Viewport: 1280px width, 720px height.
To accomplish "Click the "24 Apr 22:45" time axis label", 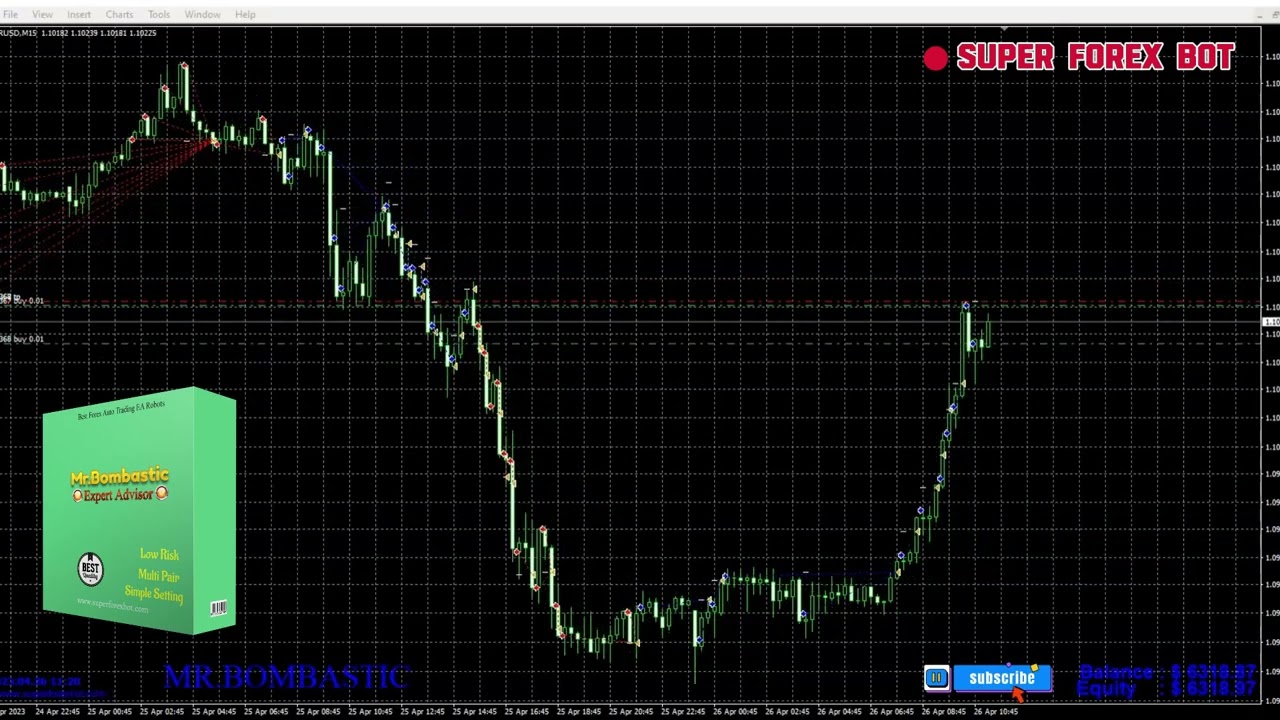I will pos(57,712).
